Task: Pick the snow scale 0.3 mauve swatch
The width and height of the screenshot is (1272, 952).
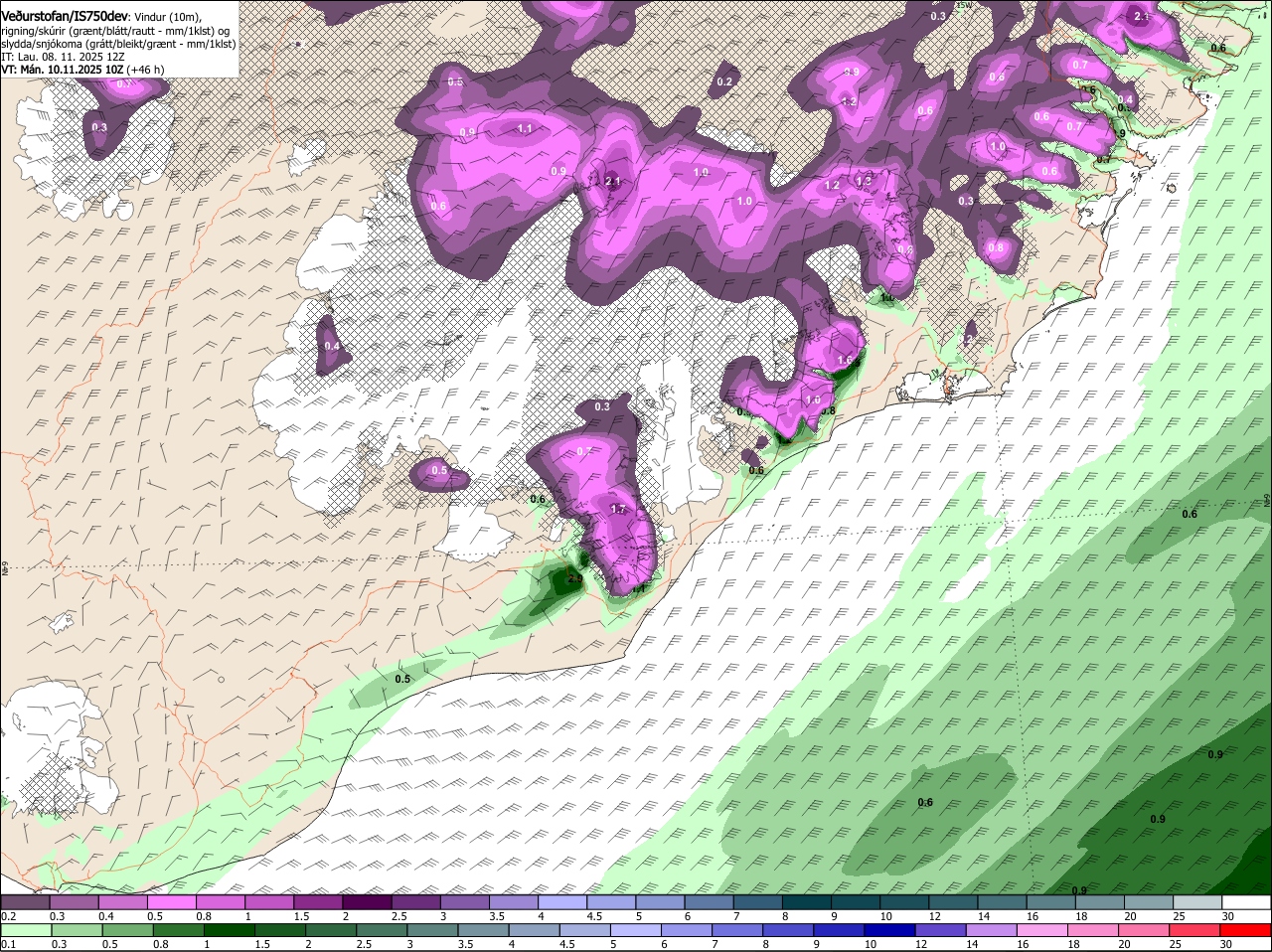Action: [74, 902]
